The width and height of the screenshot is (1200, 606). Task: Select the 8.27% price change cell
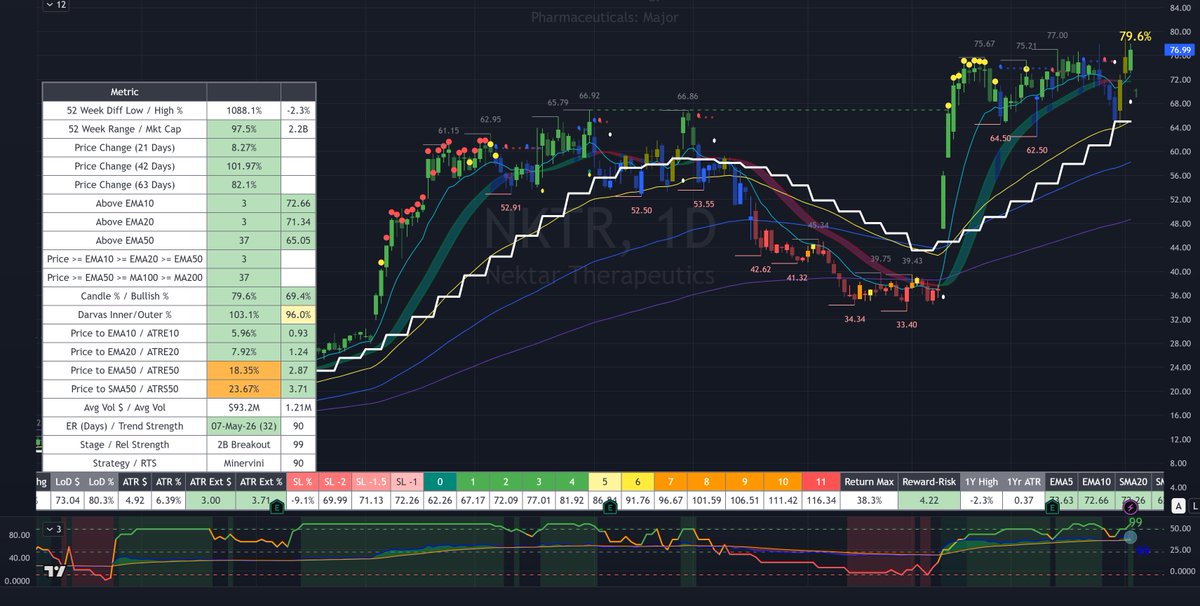244,147
